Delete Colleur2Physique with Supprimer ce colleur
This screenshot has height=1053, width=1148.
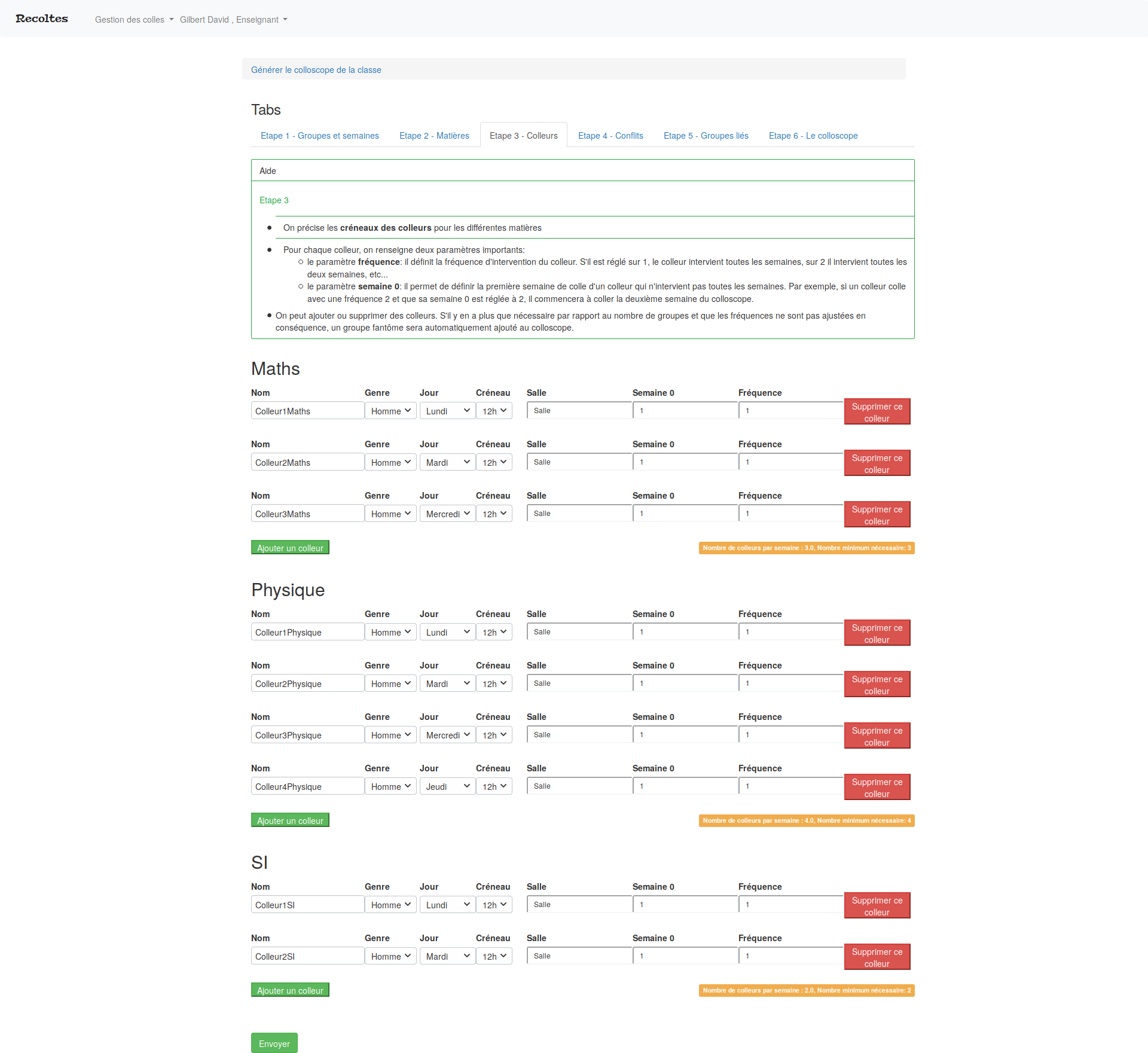coord(877,684)
